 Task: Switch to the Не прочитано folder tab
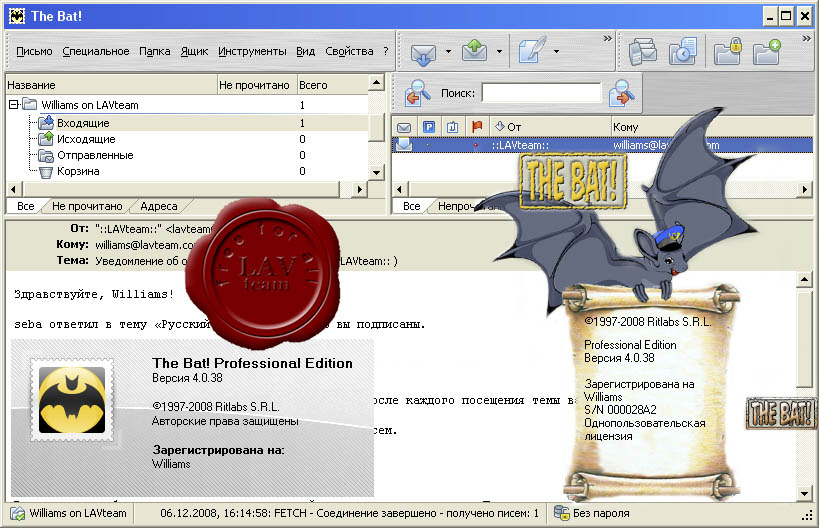point(87,206)
